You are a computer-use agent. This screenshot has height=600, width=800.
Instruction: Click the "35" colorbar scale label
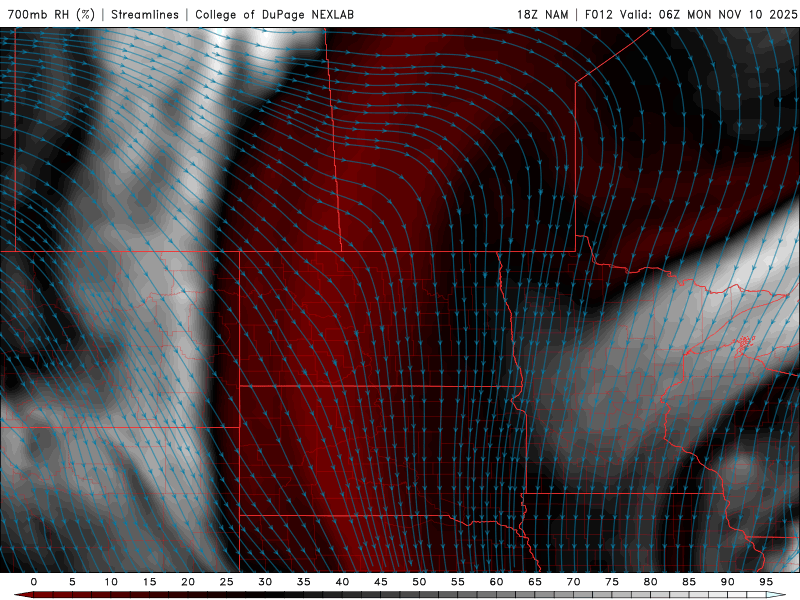[x=304, y=582]
